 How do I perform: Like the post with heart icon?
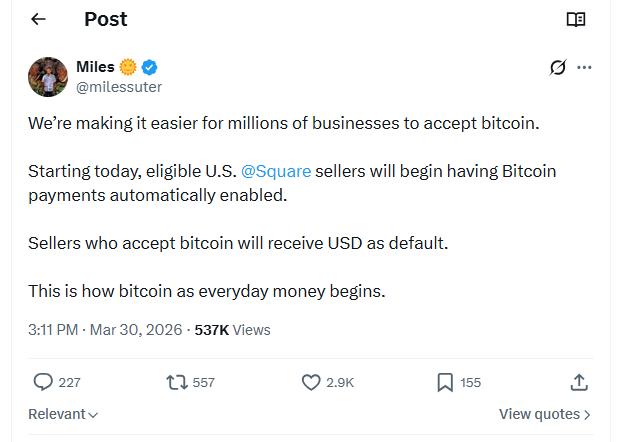[311, 382]
